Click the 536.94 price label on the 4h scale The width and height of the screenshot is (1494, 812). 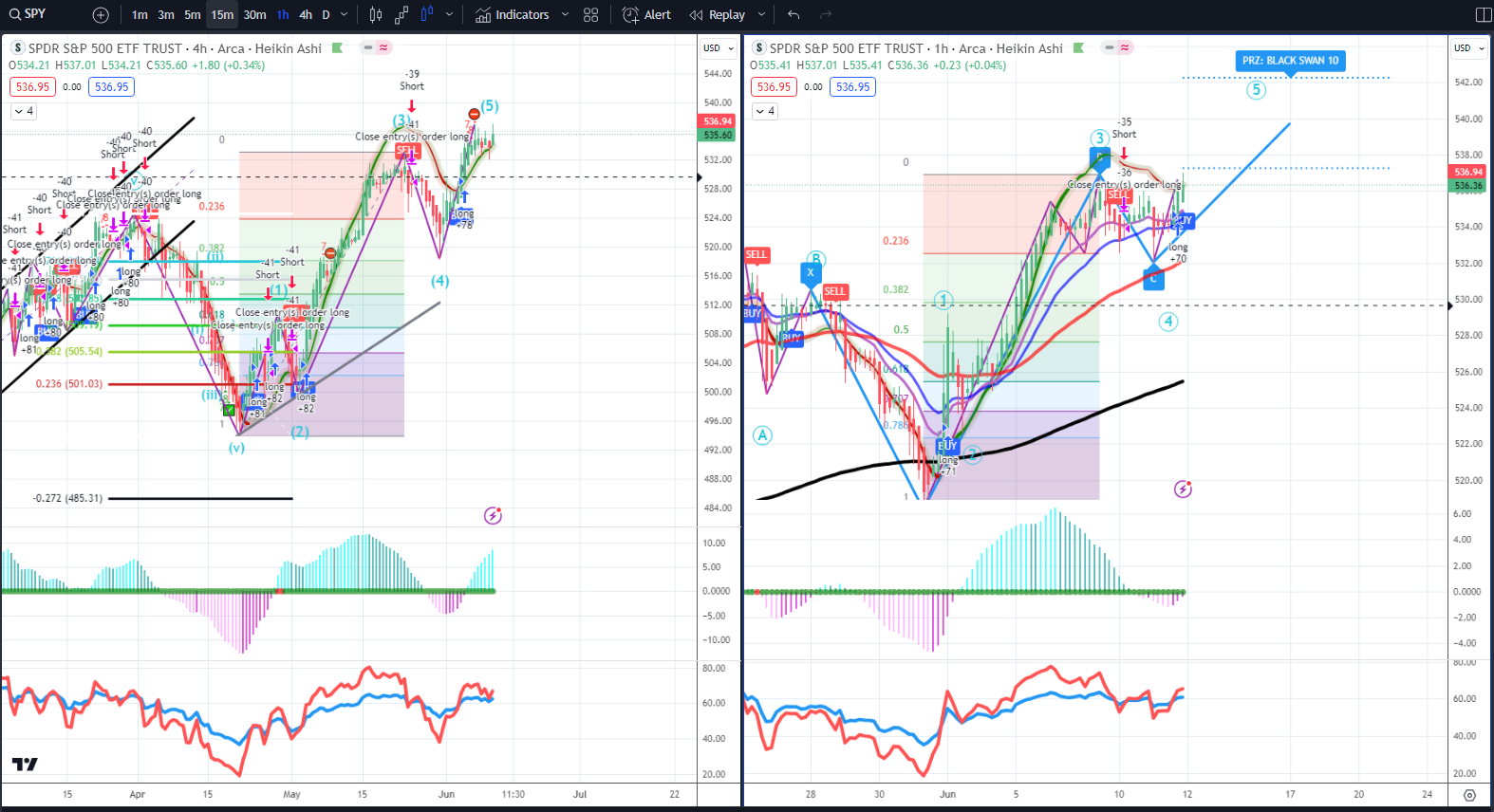[718, 121]
